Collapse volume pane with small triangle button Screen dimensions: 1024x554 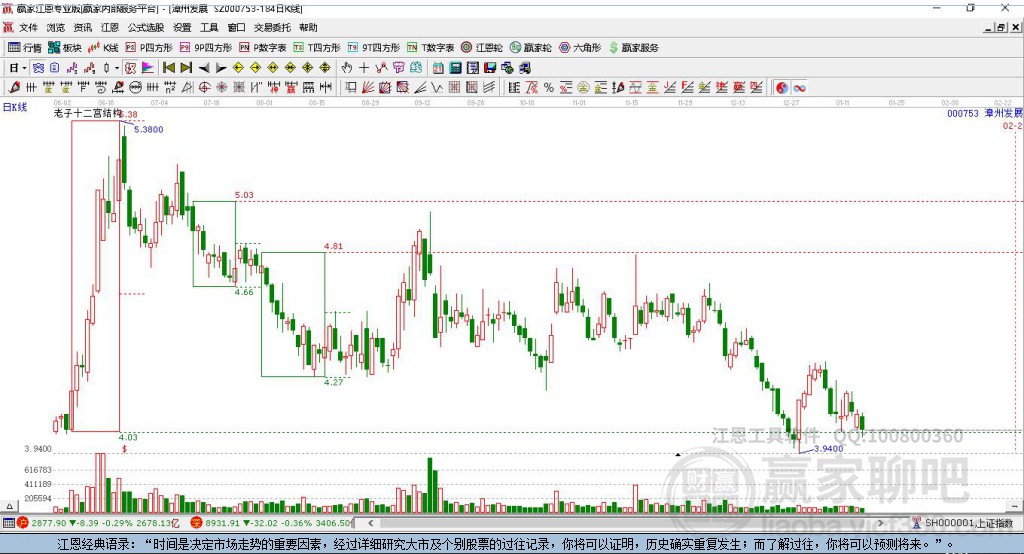point(9,505)
